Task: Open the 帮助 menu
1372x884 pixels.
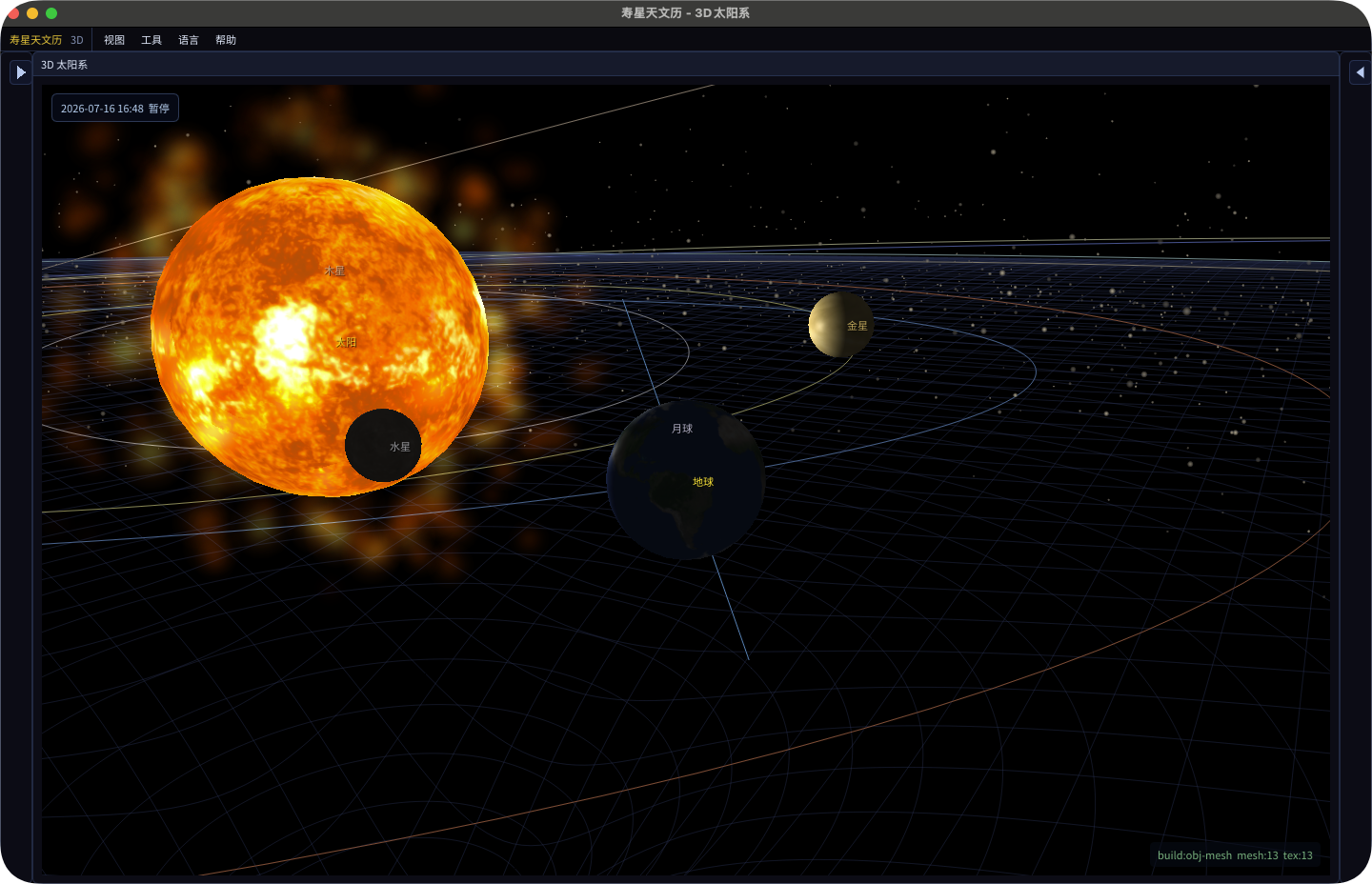Action: pyautogui.click(x=226, y=40)
